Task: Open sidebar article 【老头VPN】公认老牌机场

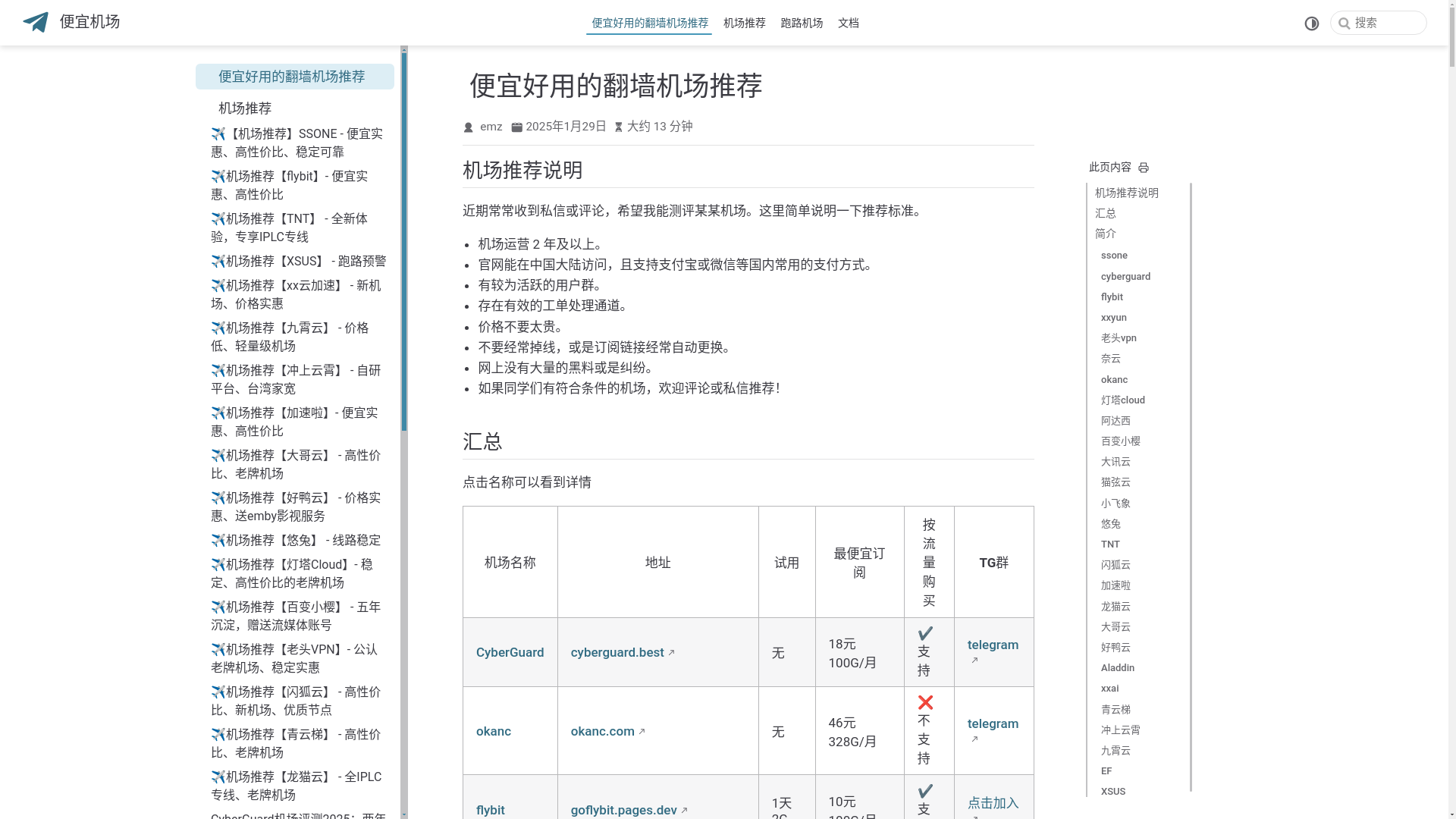Action: pyautogui.click(x=299, y=658)
